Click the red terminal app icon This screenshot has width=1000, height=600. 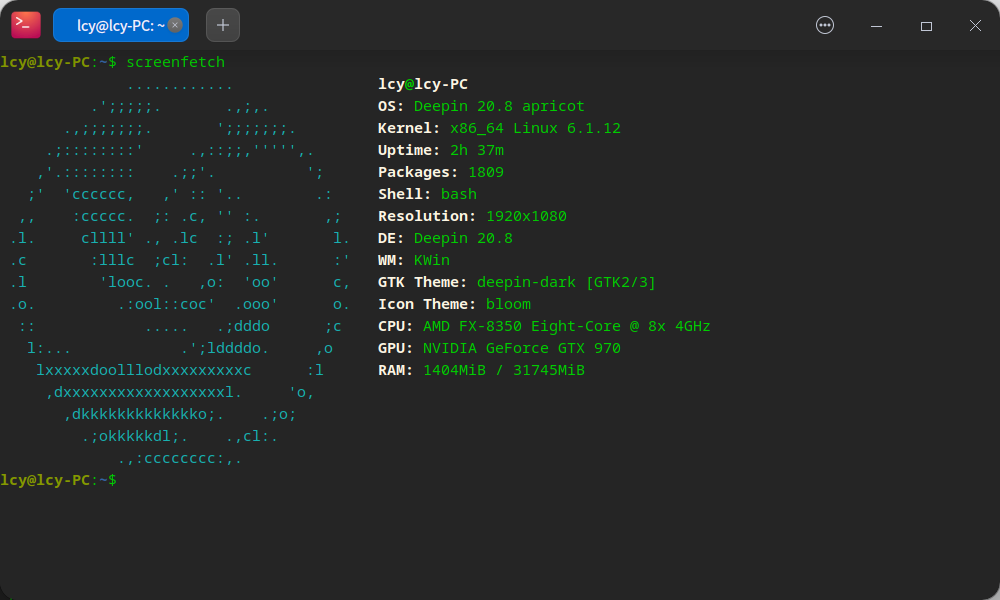coord(26,25)
